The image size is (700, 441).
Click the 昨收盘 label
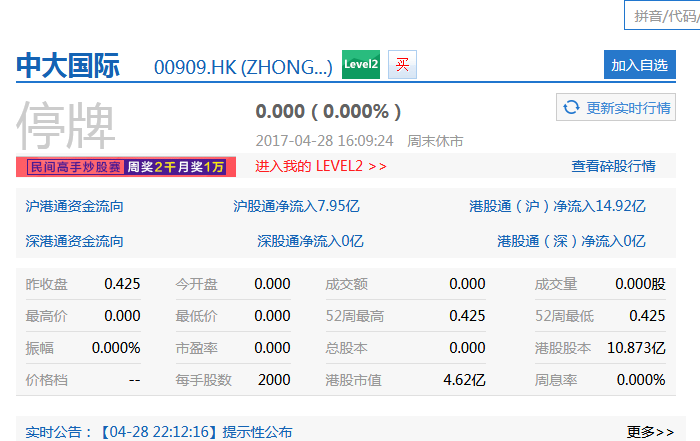pyautogui.click(x=46, y=284)
